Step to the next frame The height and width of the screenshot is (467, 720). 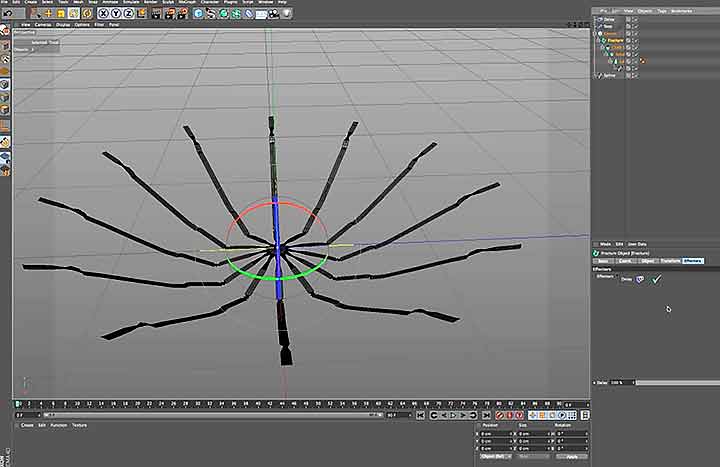tap(463, 415)
